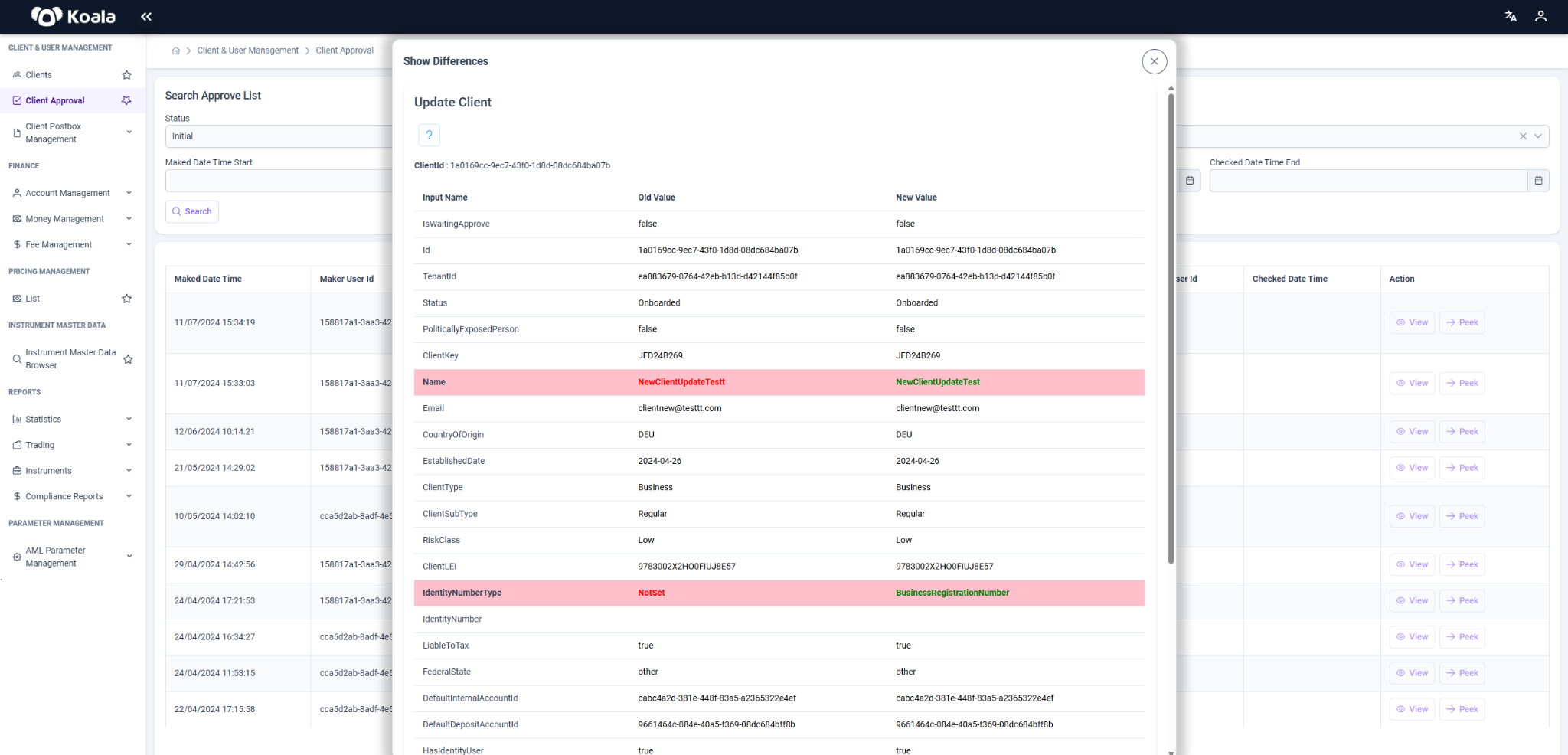Viewport: 1568px width, 755px height.
Task: Click the home breadcrumb icon
Action: click(176, 51)
